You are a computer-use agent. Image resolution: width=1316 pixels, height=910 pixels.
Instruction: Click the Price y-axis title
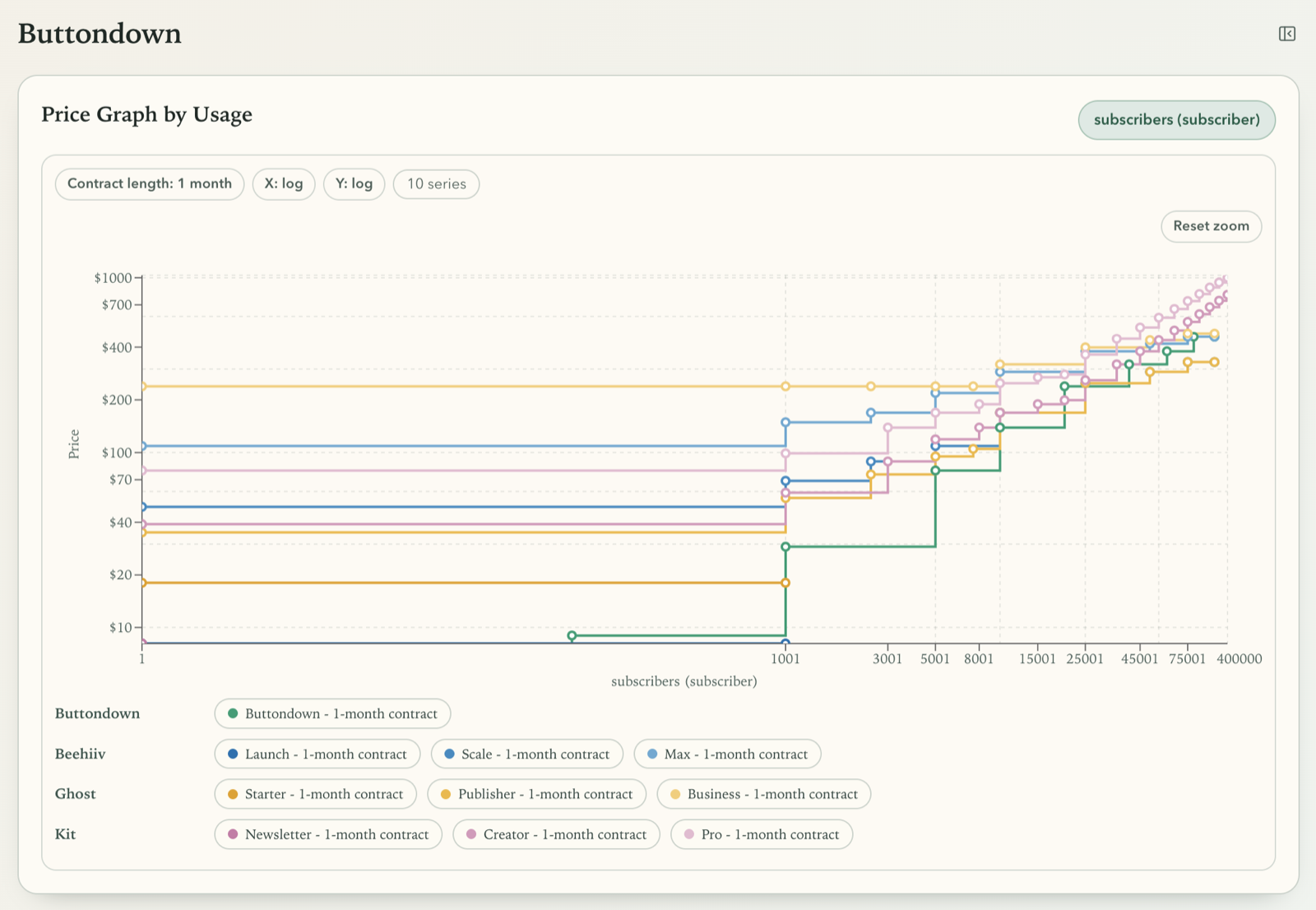[x=74, y=444]
